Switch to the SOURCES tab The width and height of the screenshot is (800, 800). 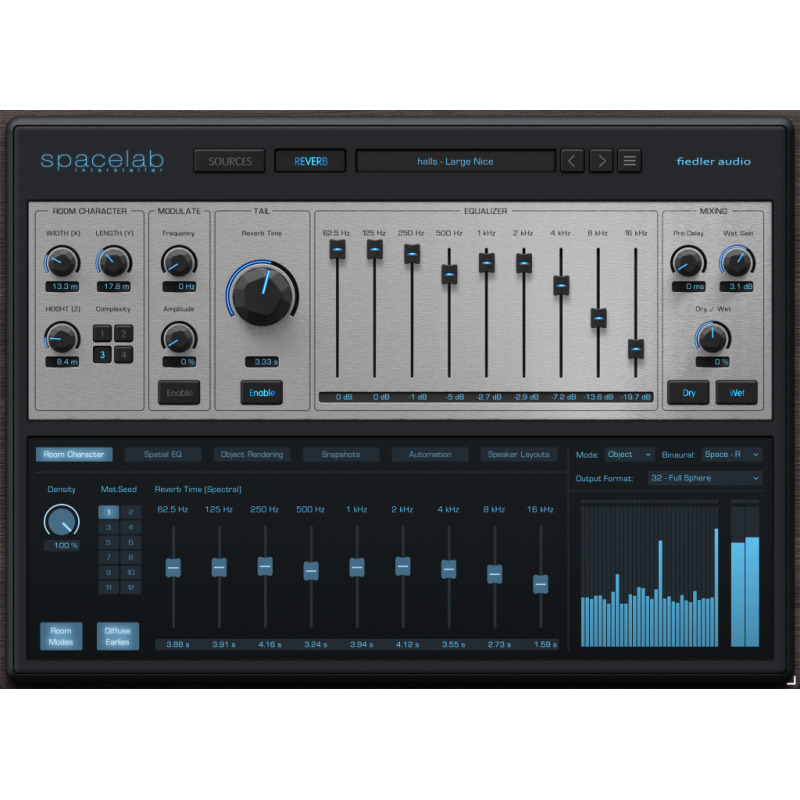pos(228,160)
